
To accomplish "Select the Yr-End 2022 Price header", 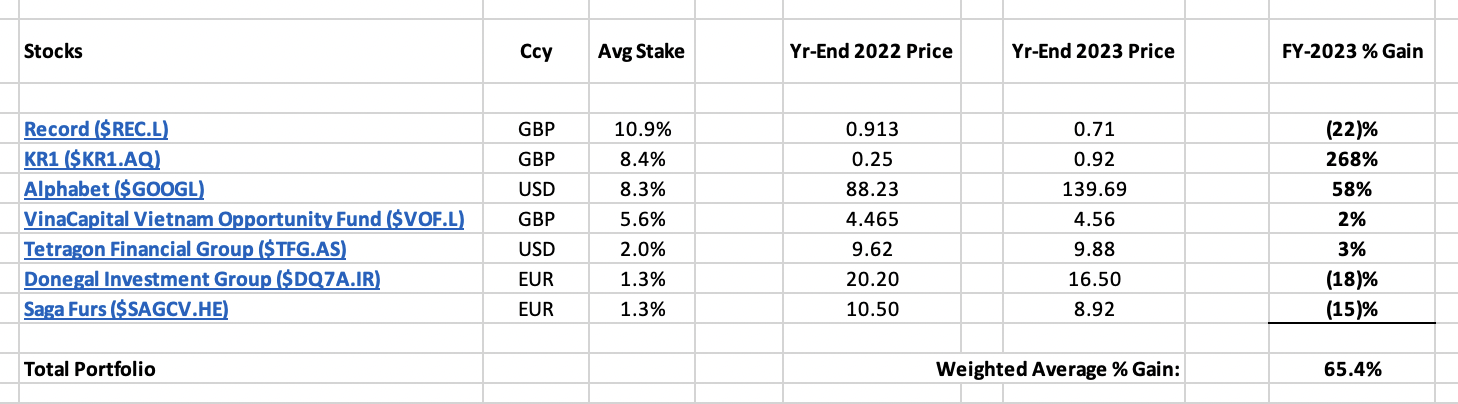I will click(871, 51).
